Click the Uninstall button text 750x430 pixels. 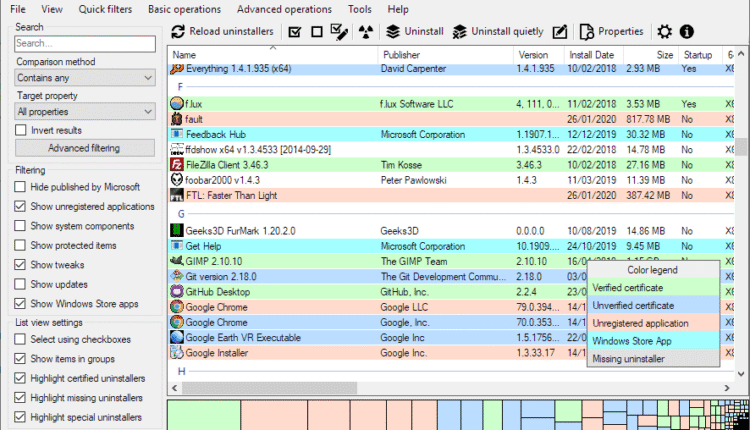(424, 32)
